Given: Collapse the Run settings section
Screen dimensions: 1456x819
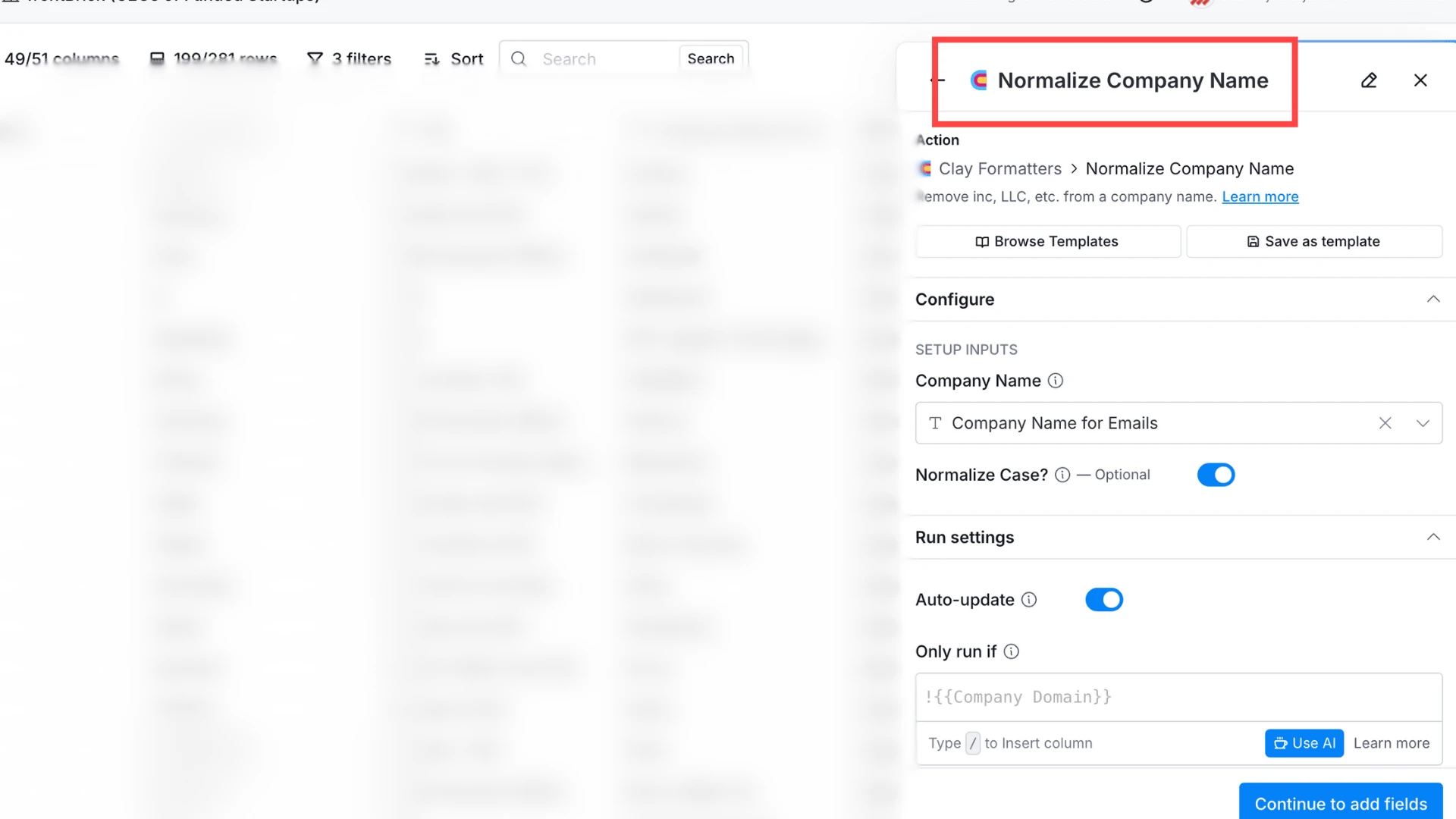Looking at the screenshot, I should point(1433,536).
